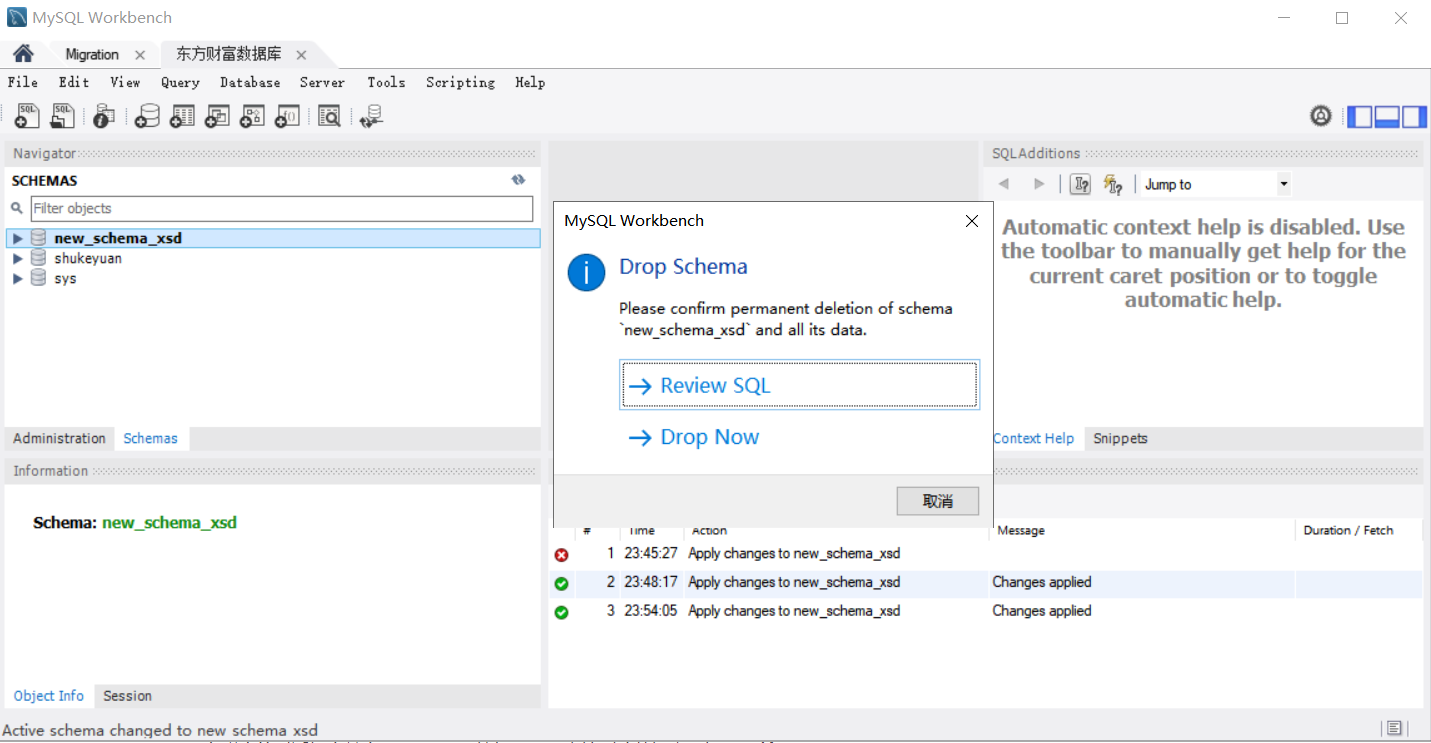
Task: Open the object inspector toolbar icon
Action: pos(104,116)
